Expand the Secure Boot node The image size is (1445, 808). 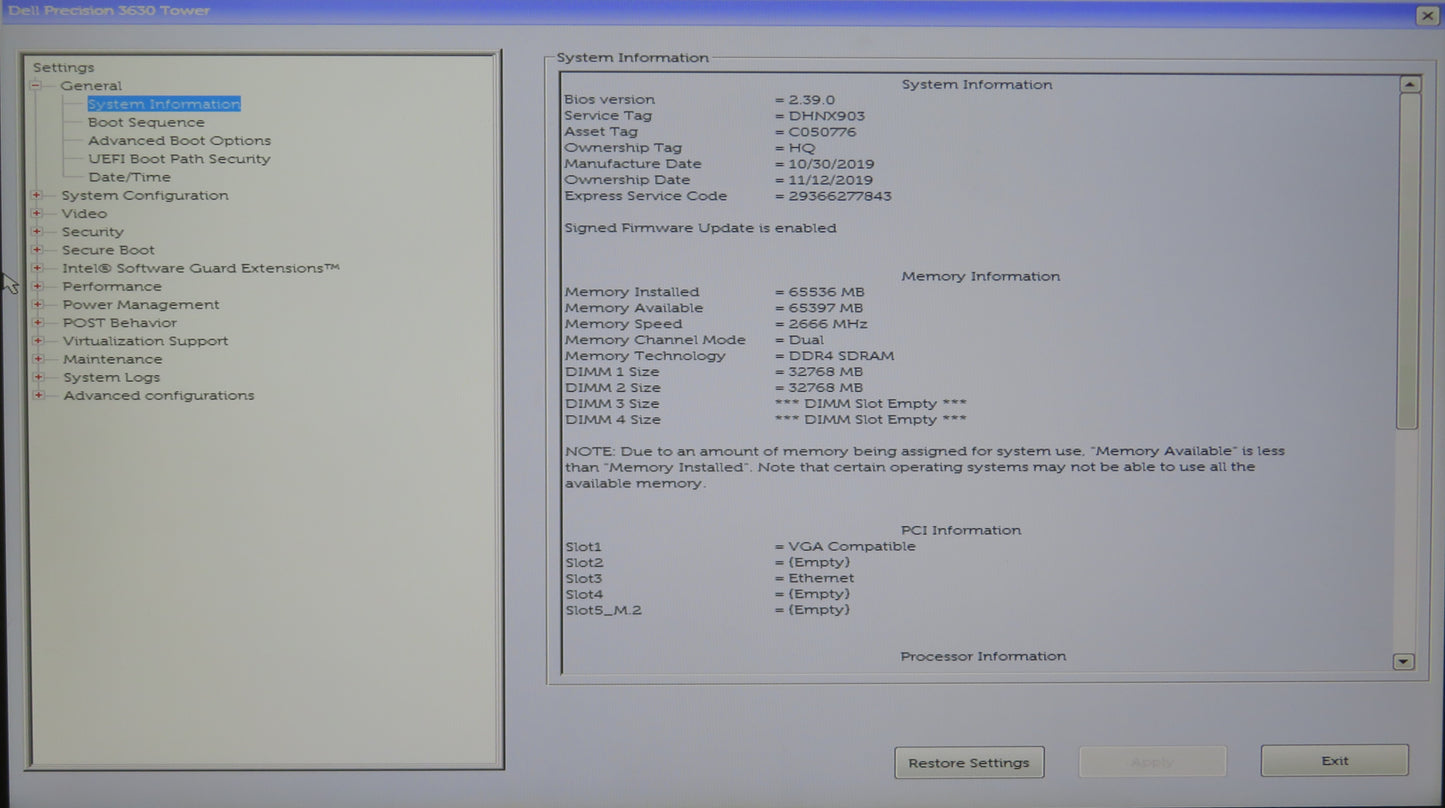(x=38, y=250)
